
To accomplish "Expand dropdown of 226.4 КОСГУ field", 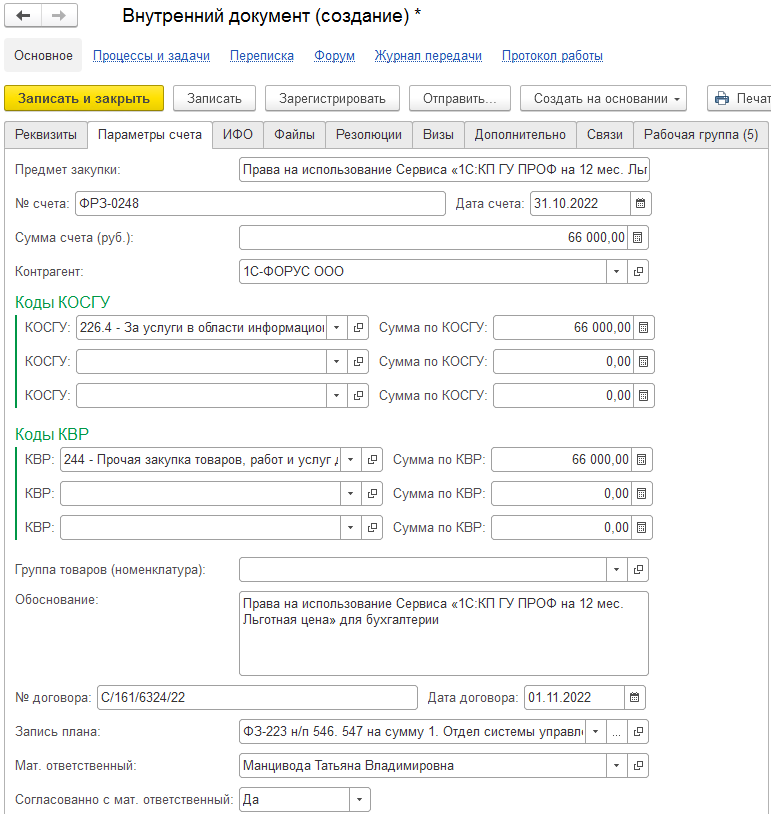I will pos(336,328).
